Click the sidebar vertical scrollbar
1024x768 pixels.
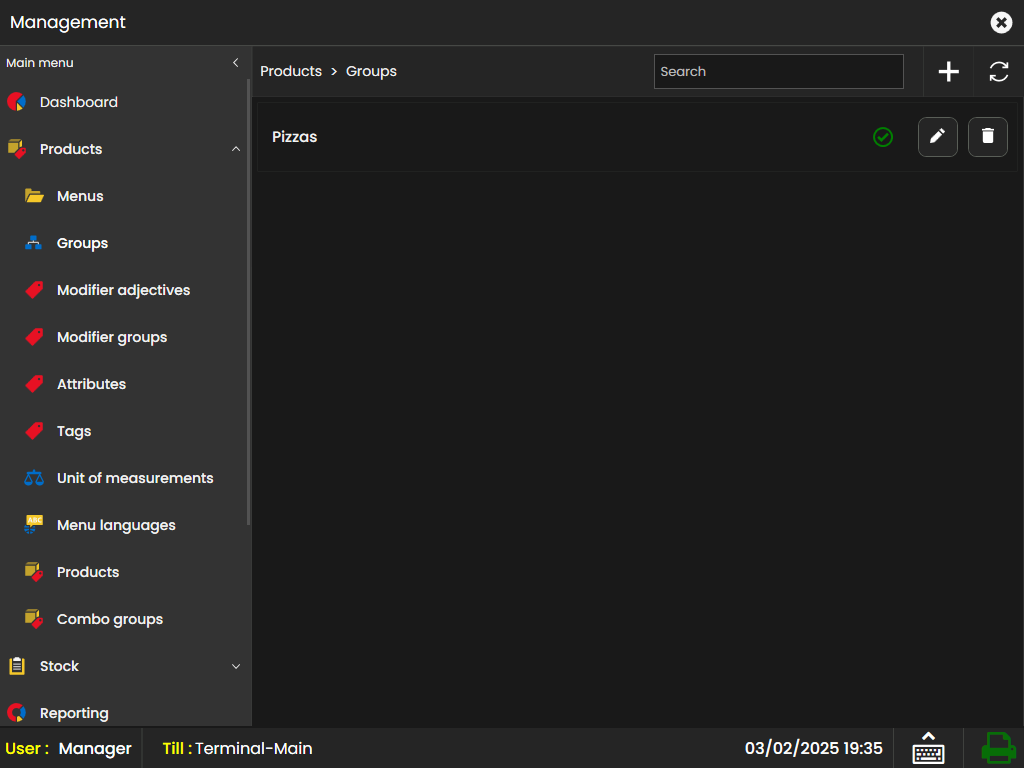[x=249, y=300]
